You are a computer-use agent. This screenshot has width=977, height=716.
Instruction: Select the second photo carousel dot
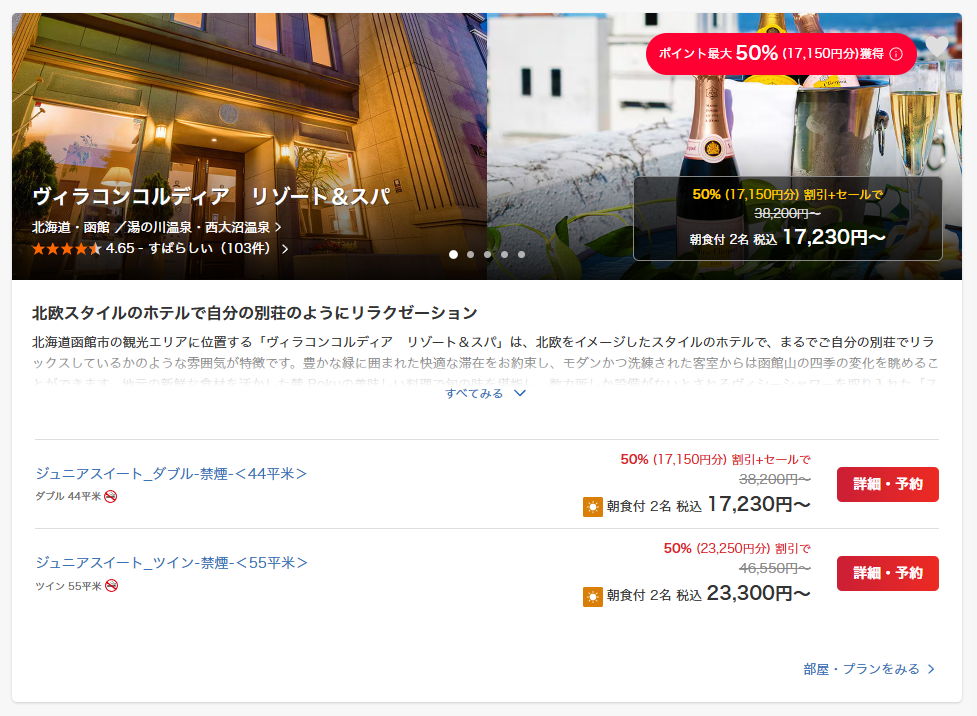pos(470,255)
